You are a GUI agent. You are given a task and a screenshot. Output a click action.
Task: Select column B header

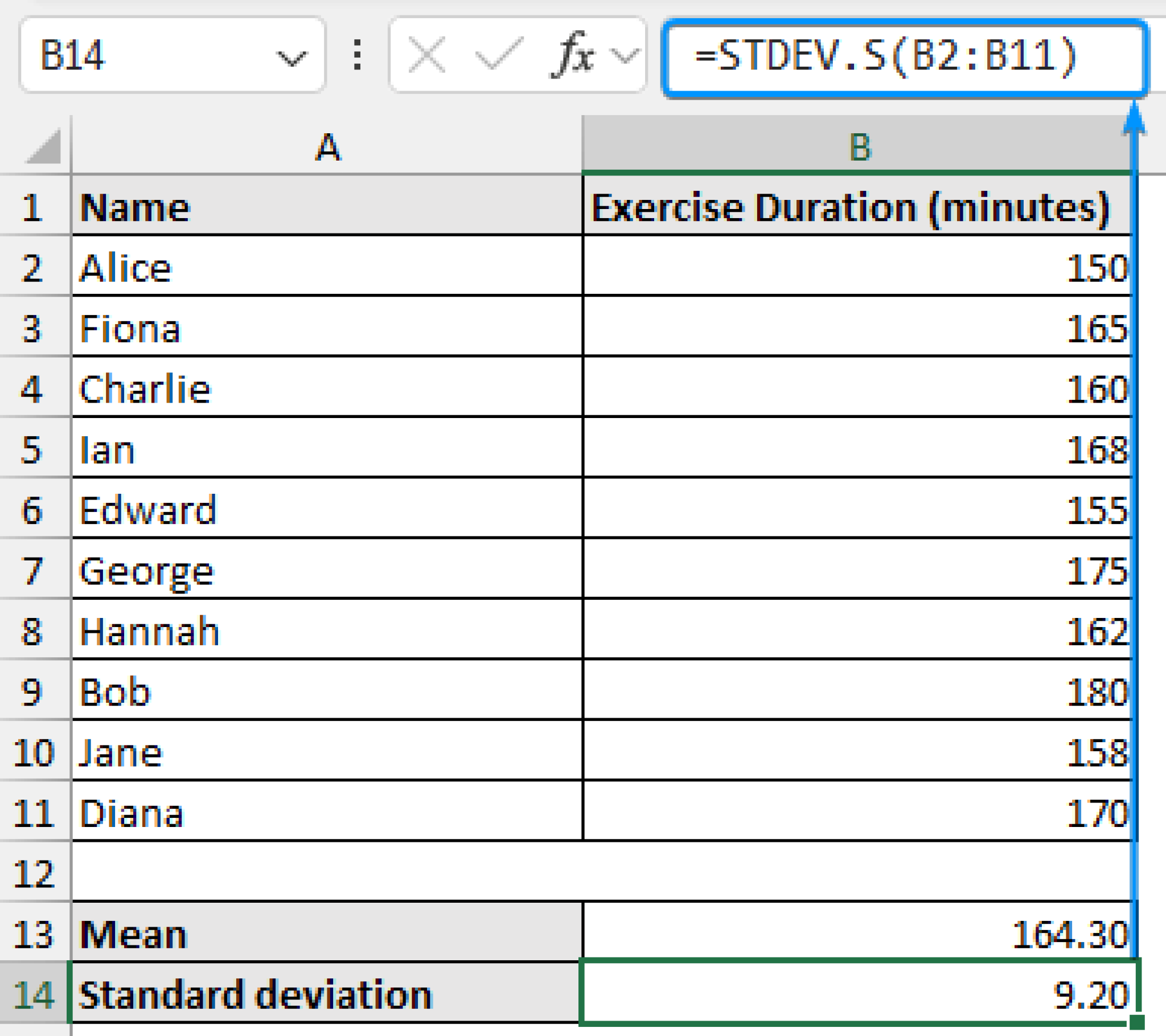[857, 145]
